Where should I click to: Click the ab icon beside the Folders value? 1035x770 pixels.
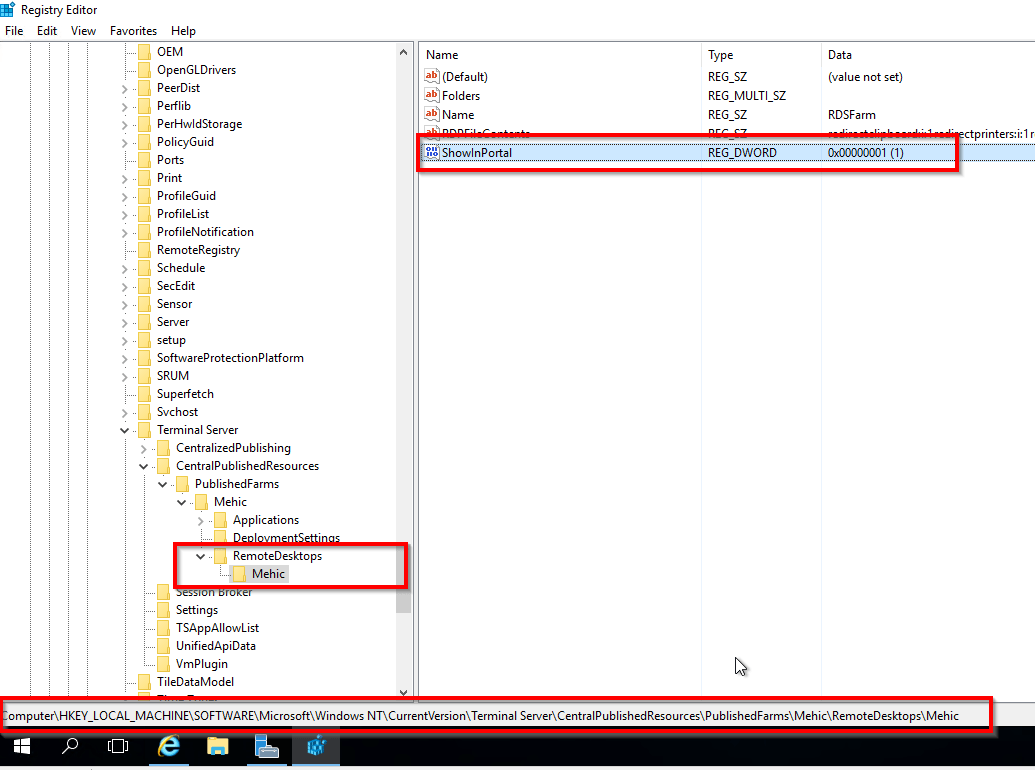tap(430, 95)
